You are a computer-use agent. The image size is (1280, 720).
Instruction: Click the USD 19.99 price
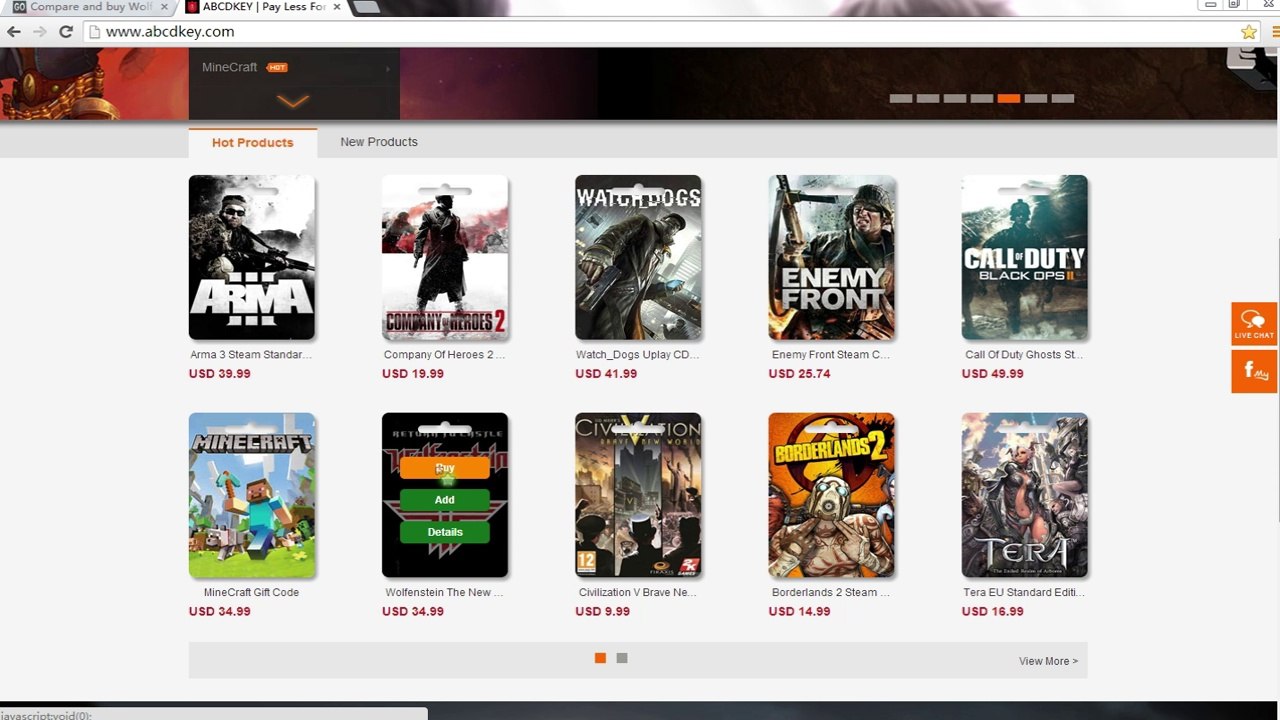[413, 374]
